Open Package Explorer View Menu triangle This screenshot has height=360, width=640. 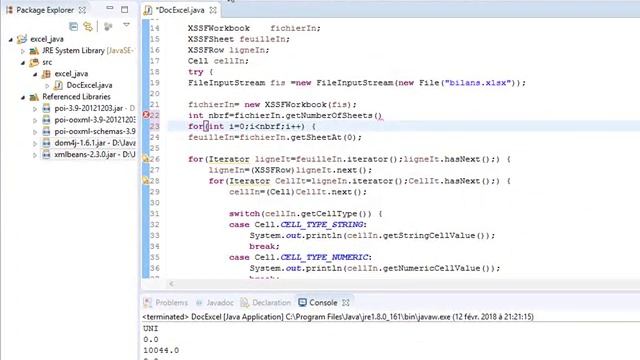(127, 25)
